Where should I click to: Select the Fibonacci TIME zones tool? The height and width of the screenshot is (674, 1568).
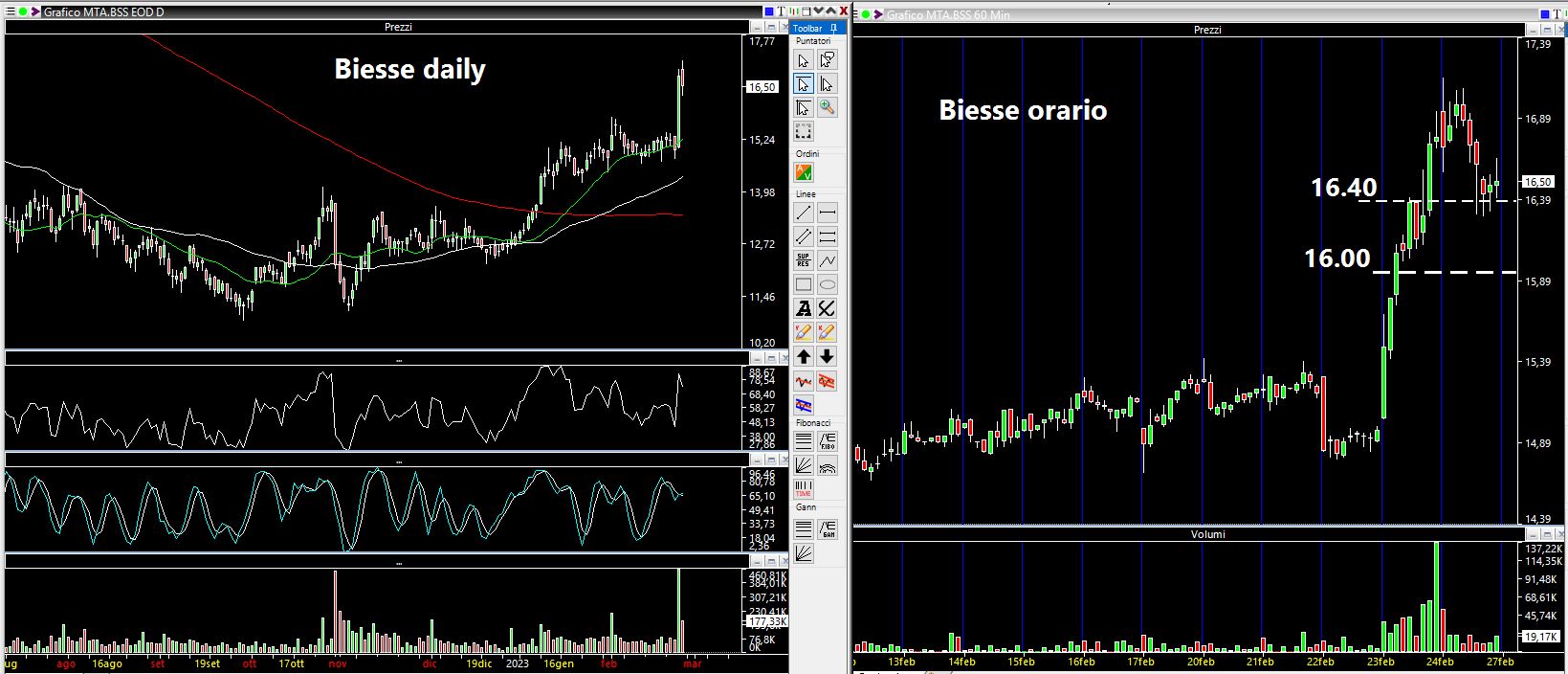pyautogui.click(x=804, y=489)
